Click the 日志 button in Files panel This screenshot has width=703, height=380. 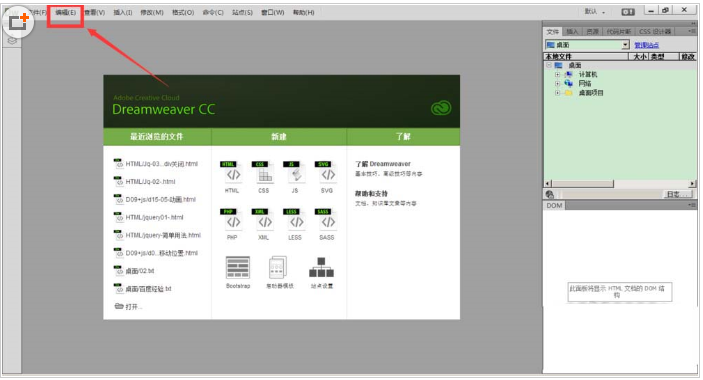[x=677, y=194]
